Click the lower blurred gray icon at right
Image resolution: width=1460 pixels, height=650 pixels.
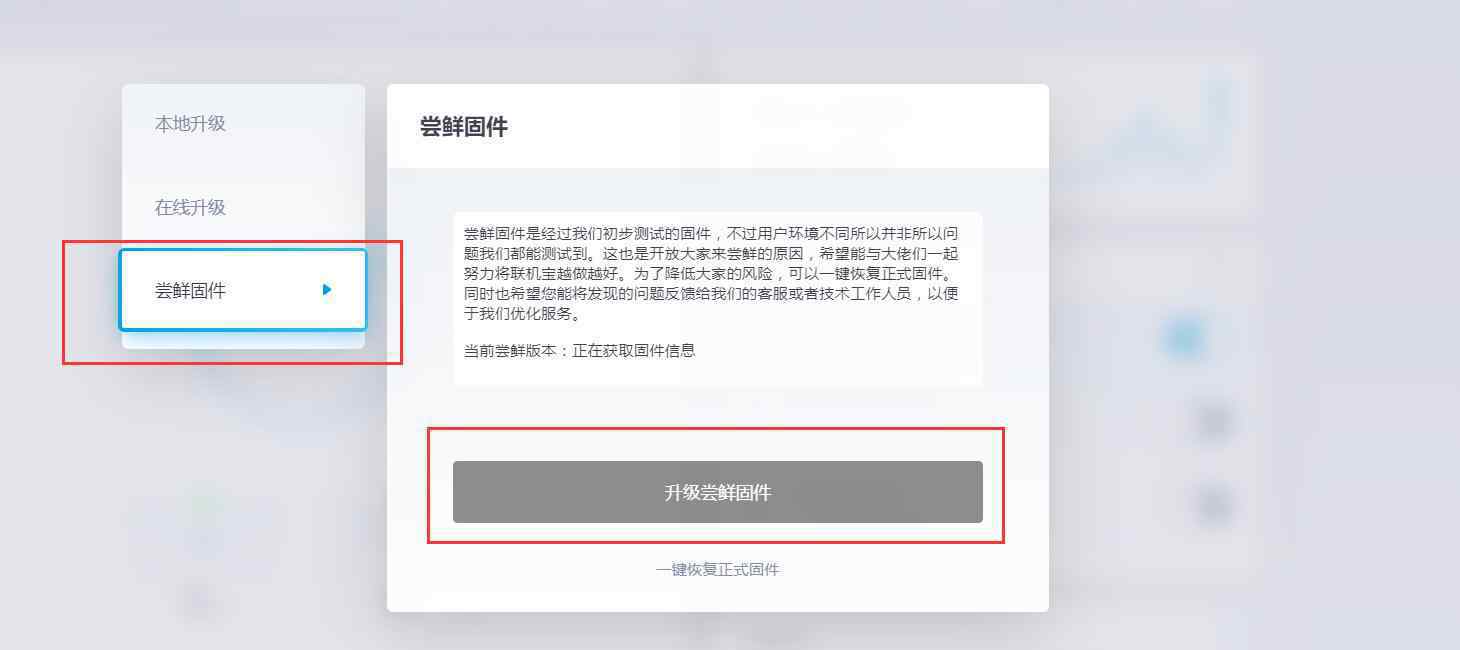[1213, 505]
